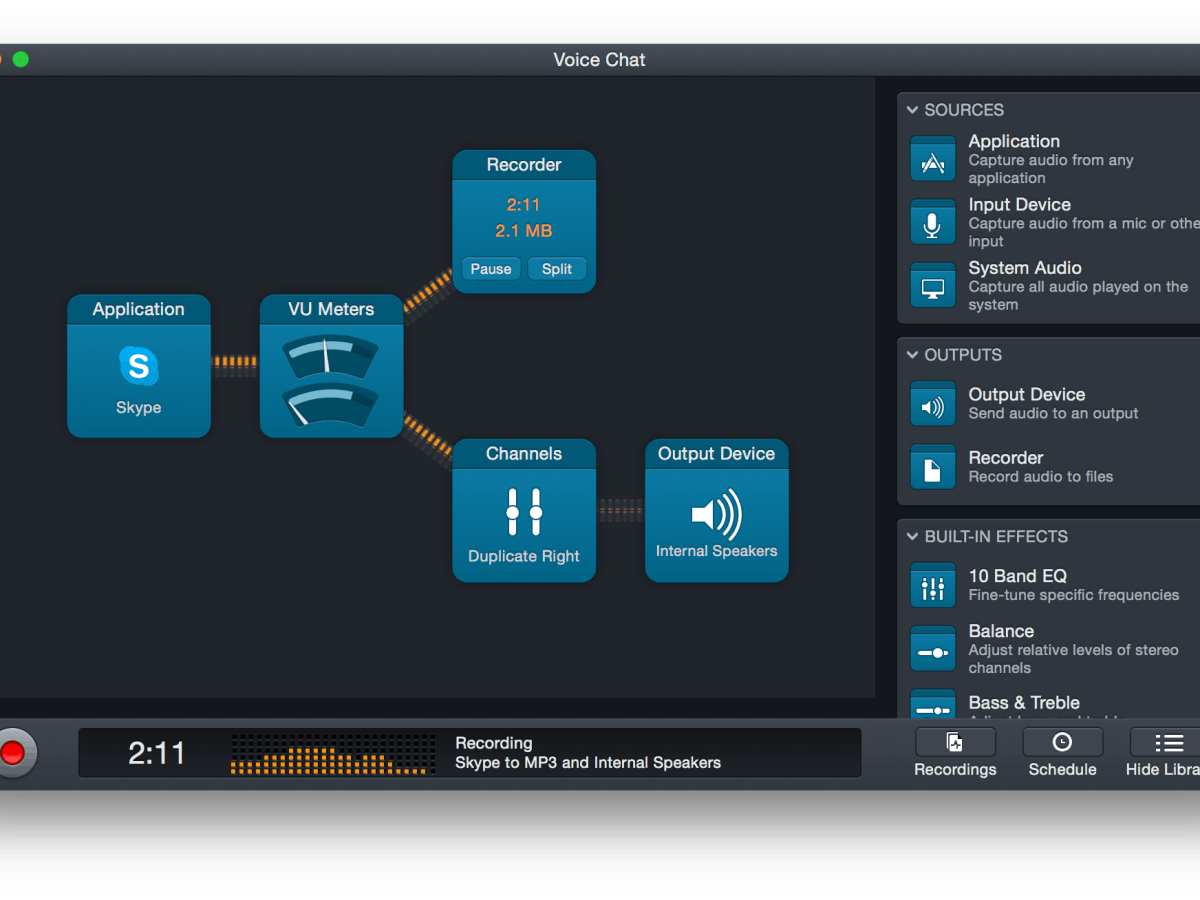Adjust the Channels block slider icon

pos(524,512)
